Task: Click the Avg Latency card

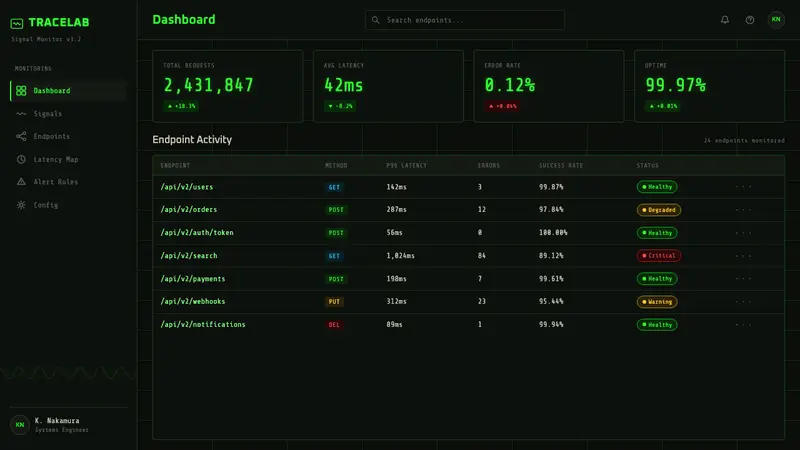Action: point(388,86)
